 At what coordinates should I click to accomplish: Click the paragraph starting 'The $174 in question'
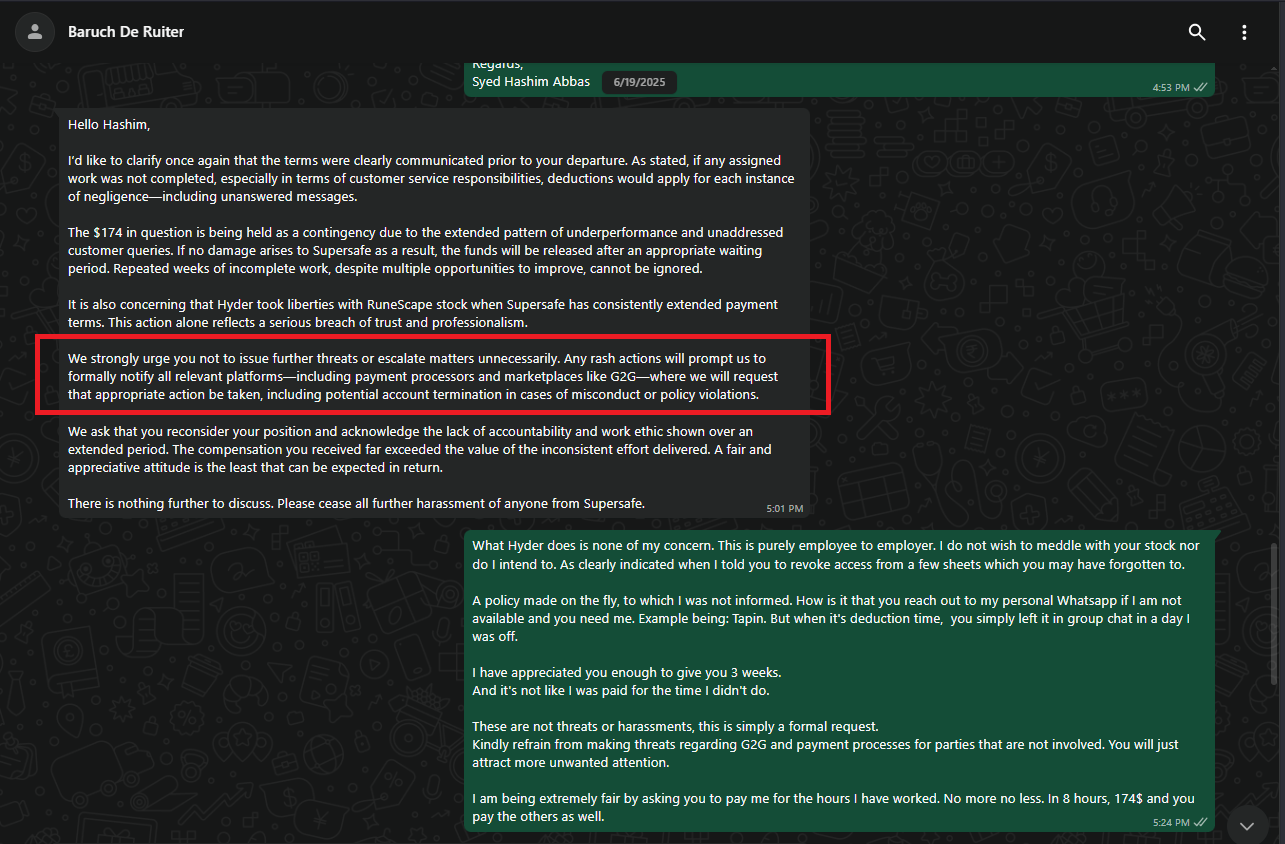pos(425,250)
